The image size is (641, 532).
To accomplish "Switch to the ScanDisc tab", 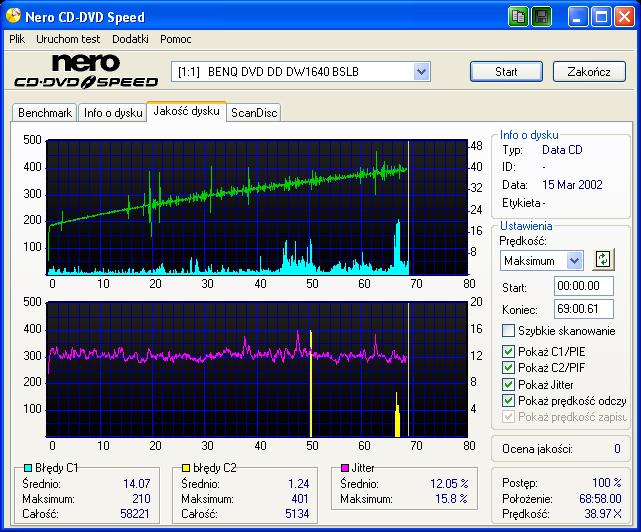I will pos(254,113).
